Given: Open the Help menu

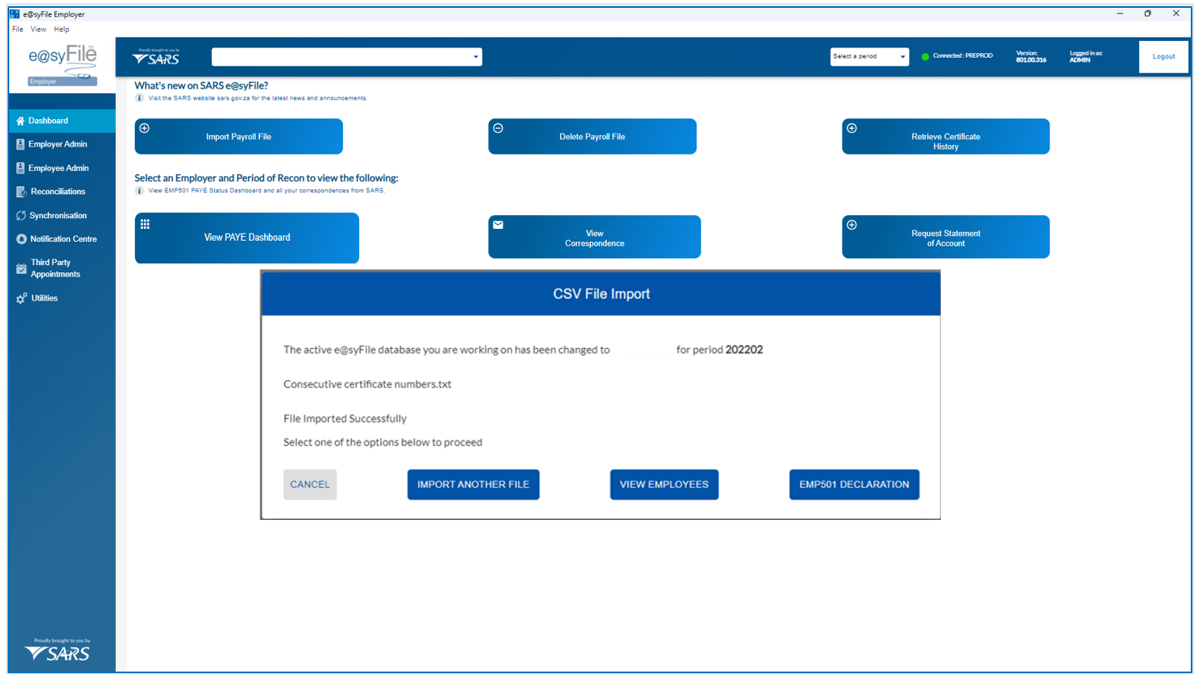Looking at the screenshot, I should [62, 29].
